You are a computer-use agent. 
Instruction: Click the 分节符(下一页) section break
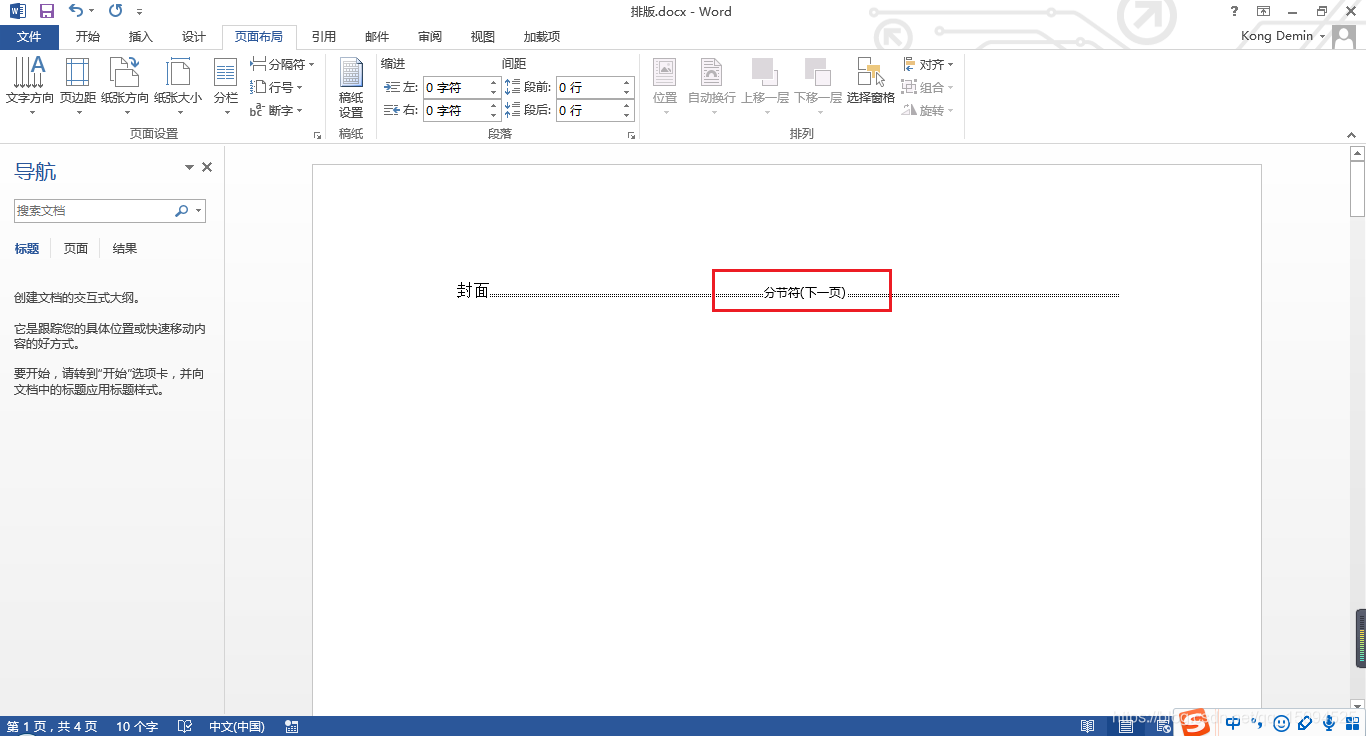coord(804,293)
